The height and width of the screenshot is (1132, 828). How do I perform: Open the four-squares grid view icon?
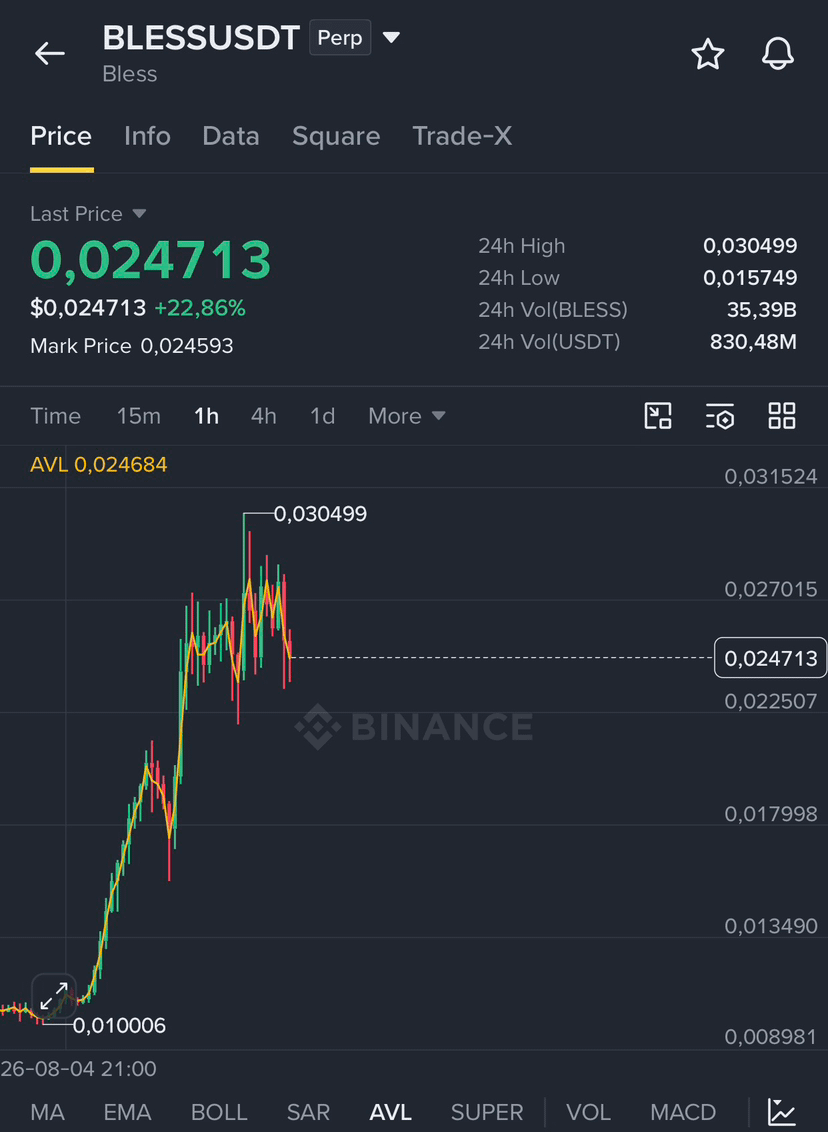coord(782,416)
